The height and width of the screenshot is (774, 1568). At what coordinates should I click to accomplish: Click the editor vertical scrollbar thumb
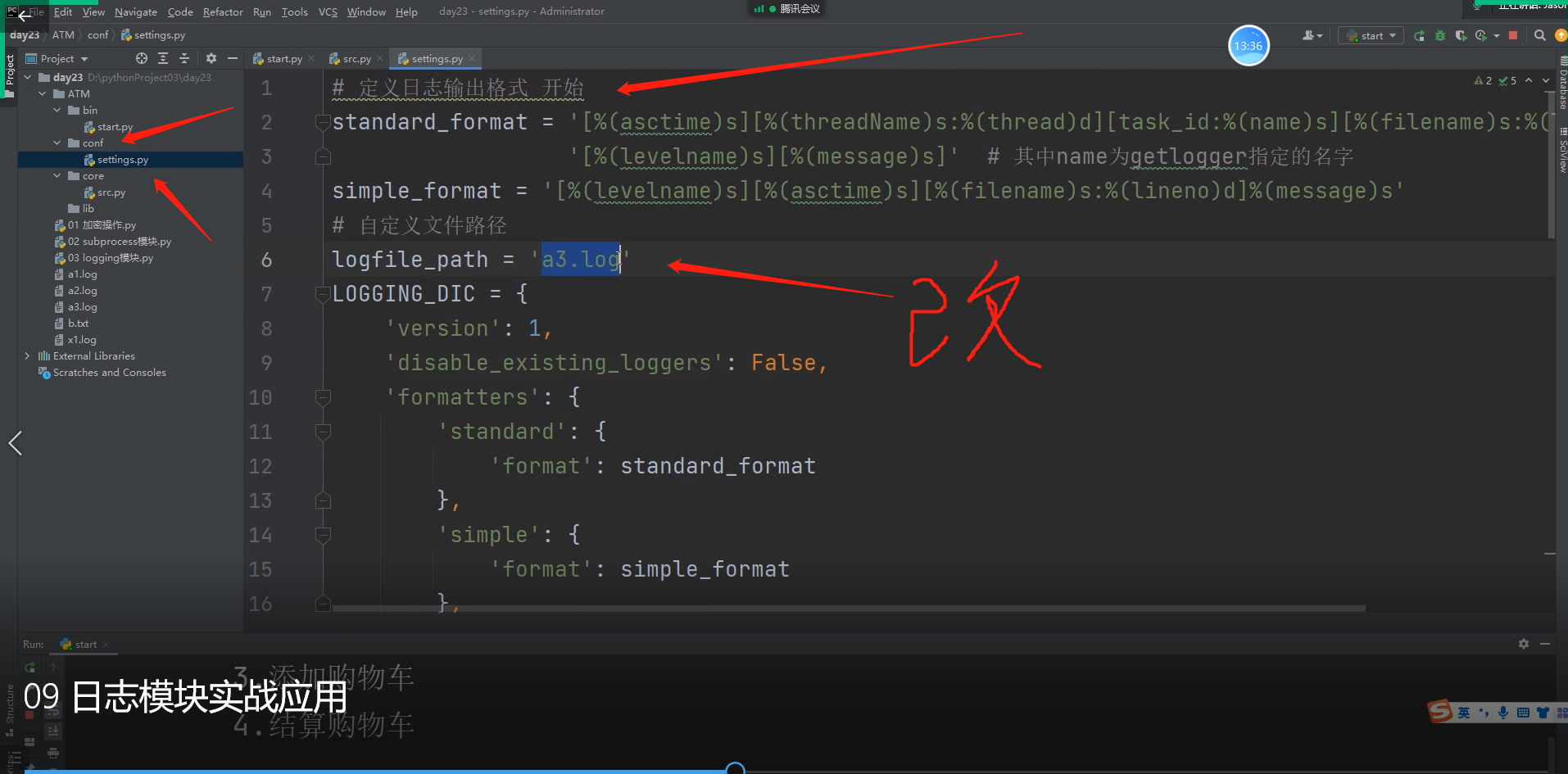1551,165
